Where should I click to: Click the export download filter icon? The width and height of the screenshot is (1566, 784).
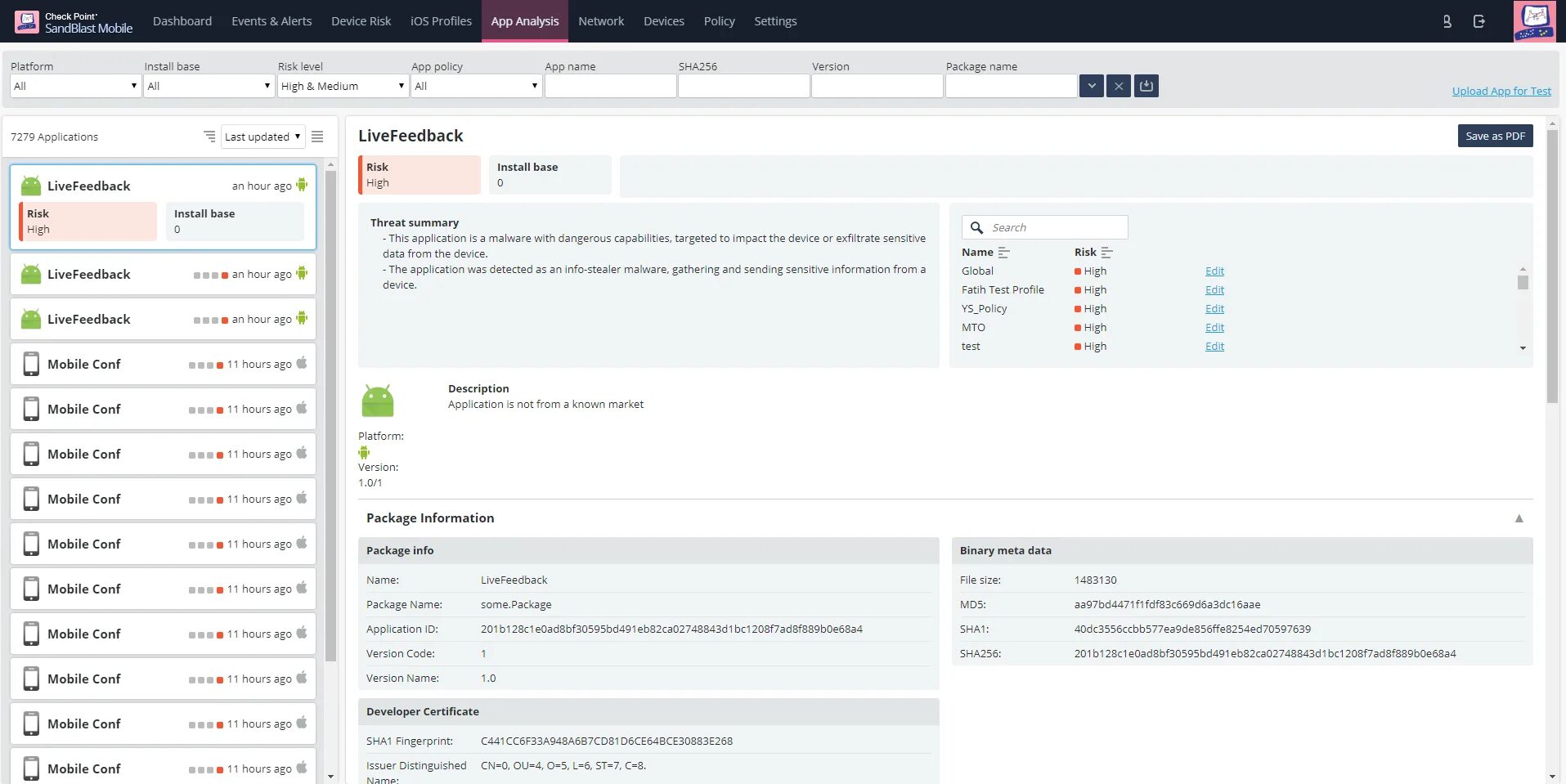point(1146,86)
